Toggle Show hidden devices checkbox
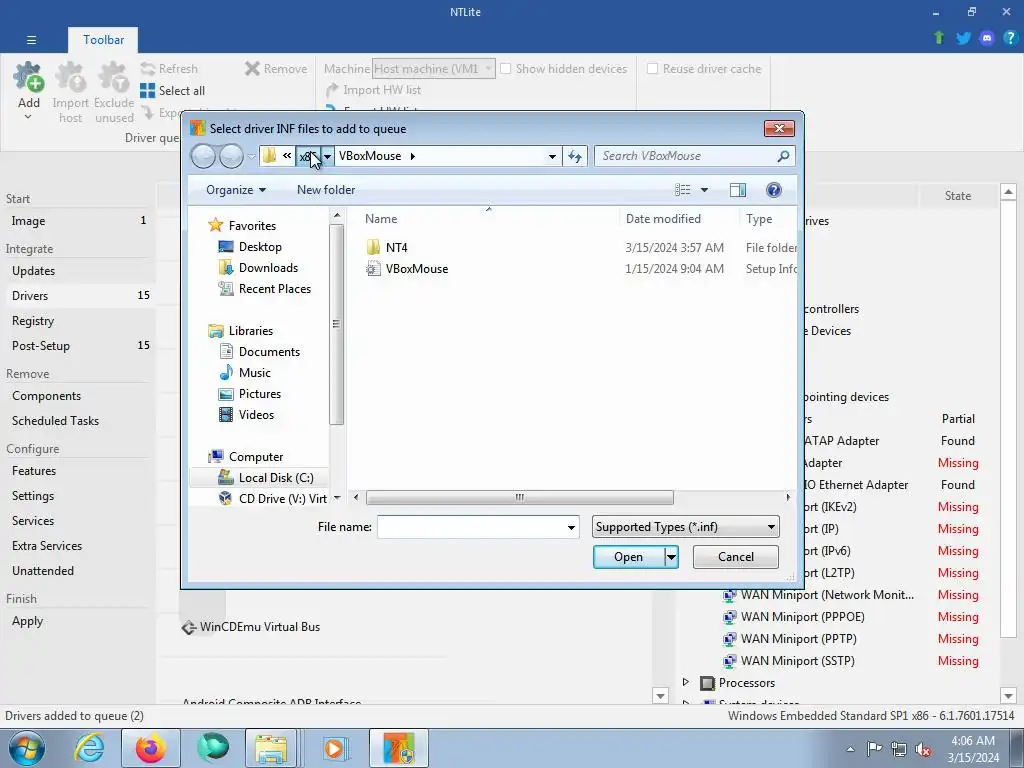 (505, 69)
